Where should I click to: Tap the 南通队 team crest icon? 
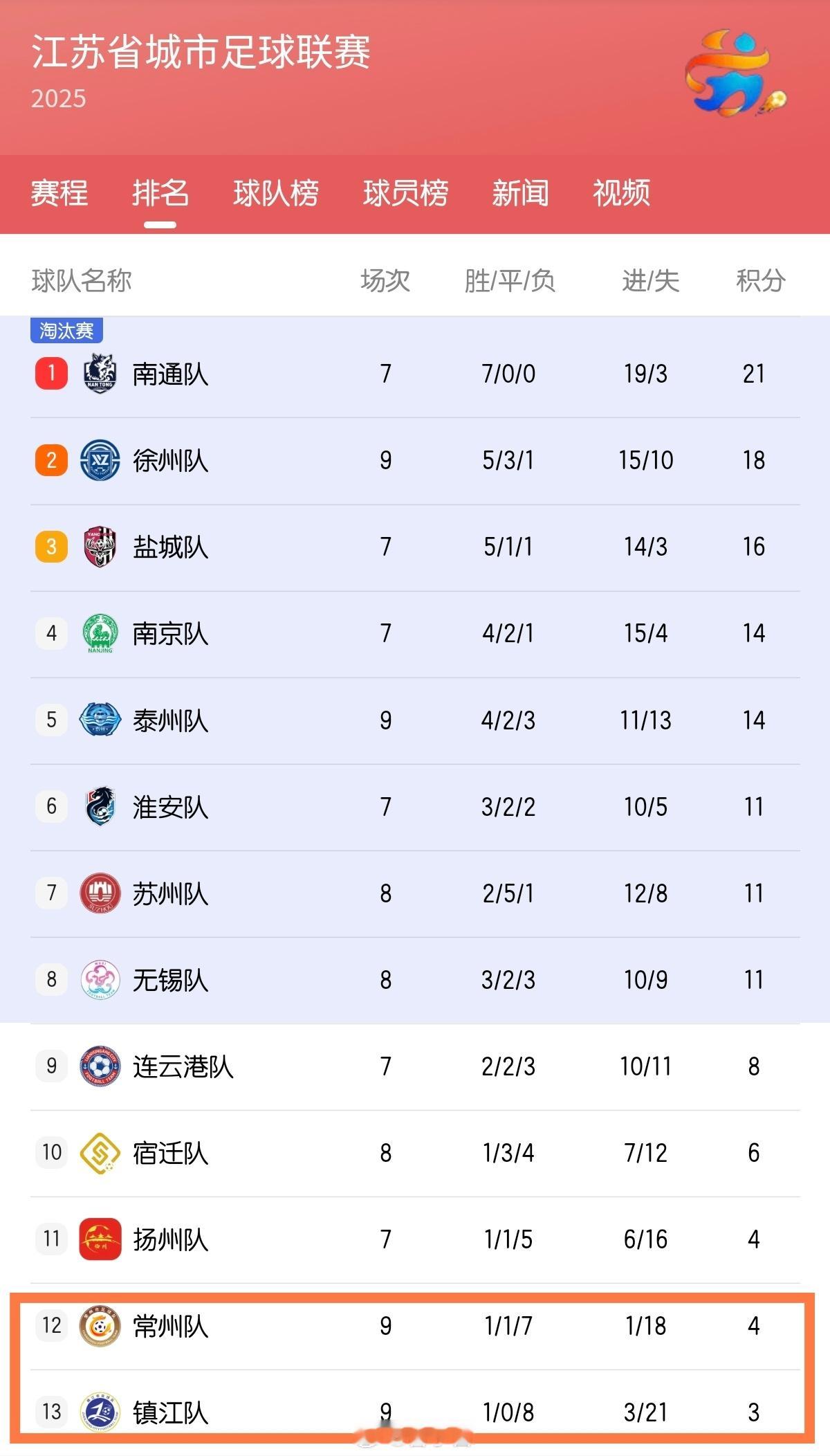point(100,374)
